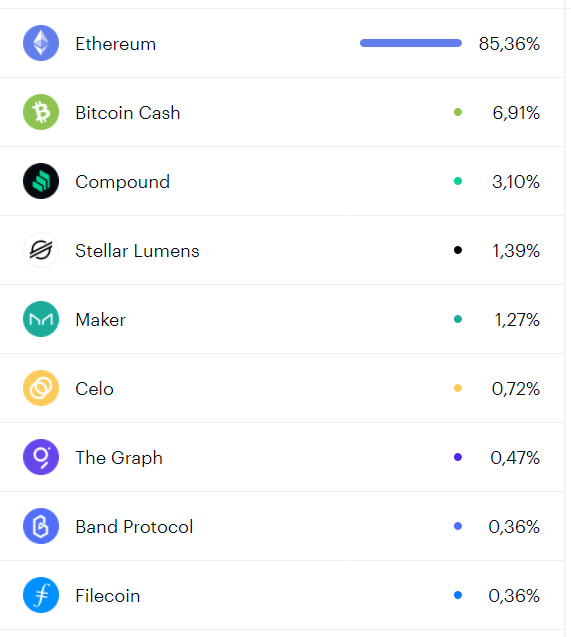The width and height of the screenshot is (571, 637).
Task: Open the Bitcoin Cash asset name
Action: (128, 113)
